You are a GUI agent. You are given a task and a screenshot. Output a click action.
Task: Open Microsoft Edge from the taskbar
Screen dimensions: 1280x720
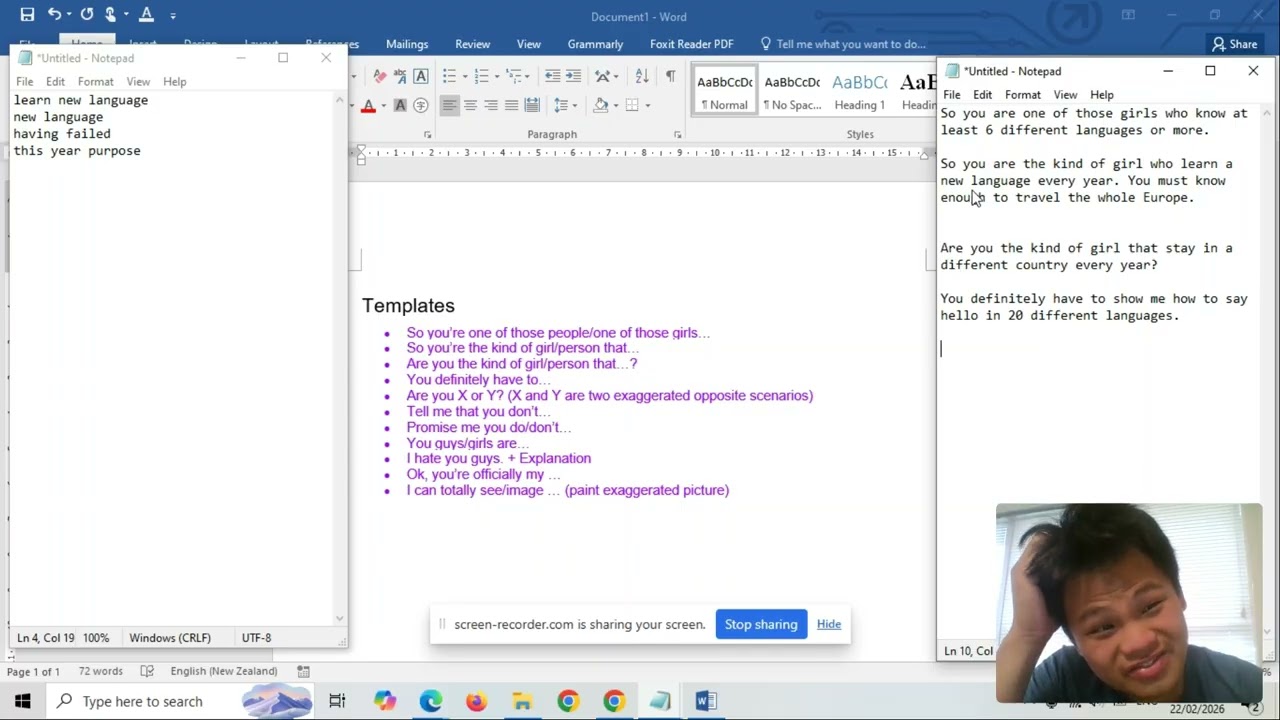coord(430,701)
